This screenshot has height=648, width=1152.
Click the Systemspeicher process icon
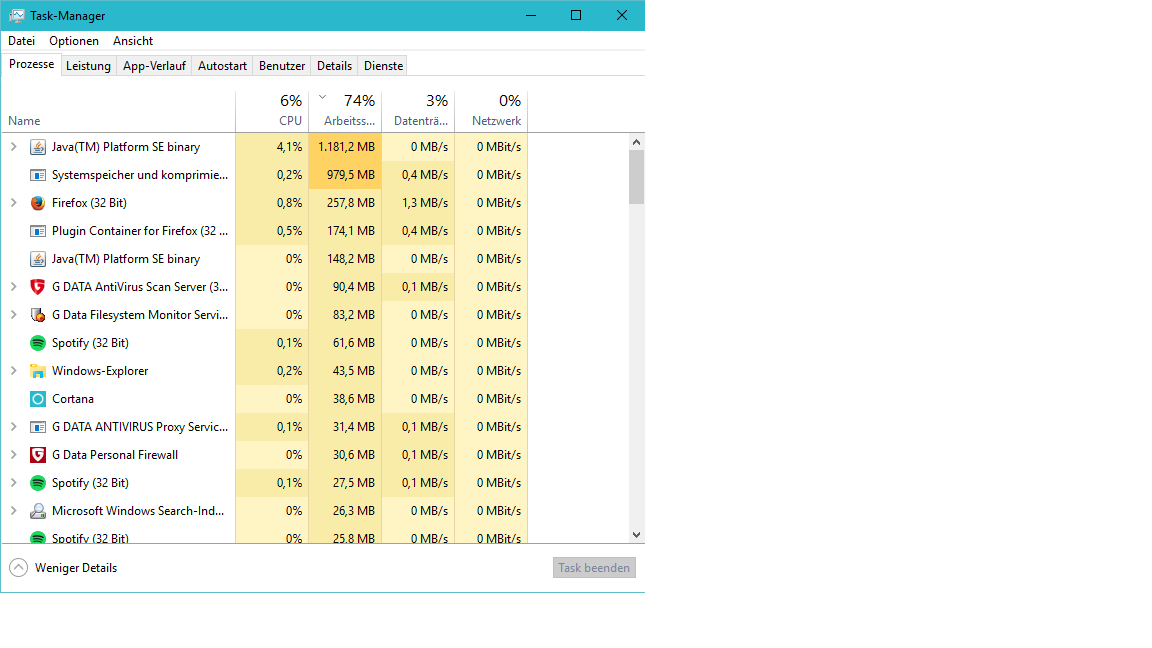[x=37, y=175]
